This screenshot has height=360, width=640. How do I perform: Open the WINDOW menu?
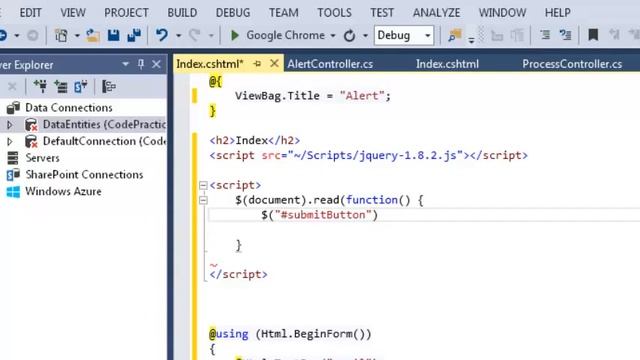tap(502, 13)
